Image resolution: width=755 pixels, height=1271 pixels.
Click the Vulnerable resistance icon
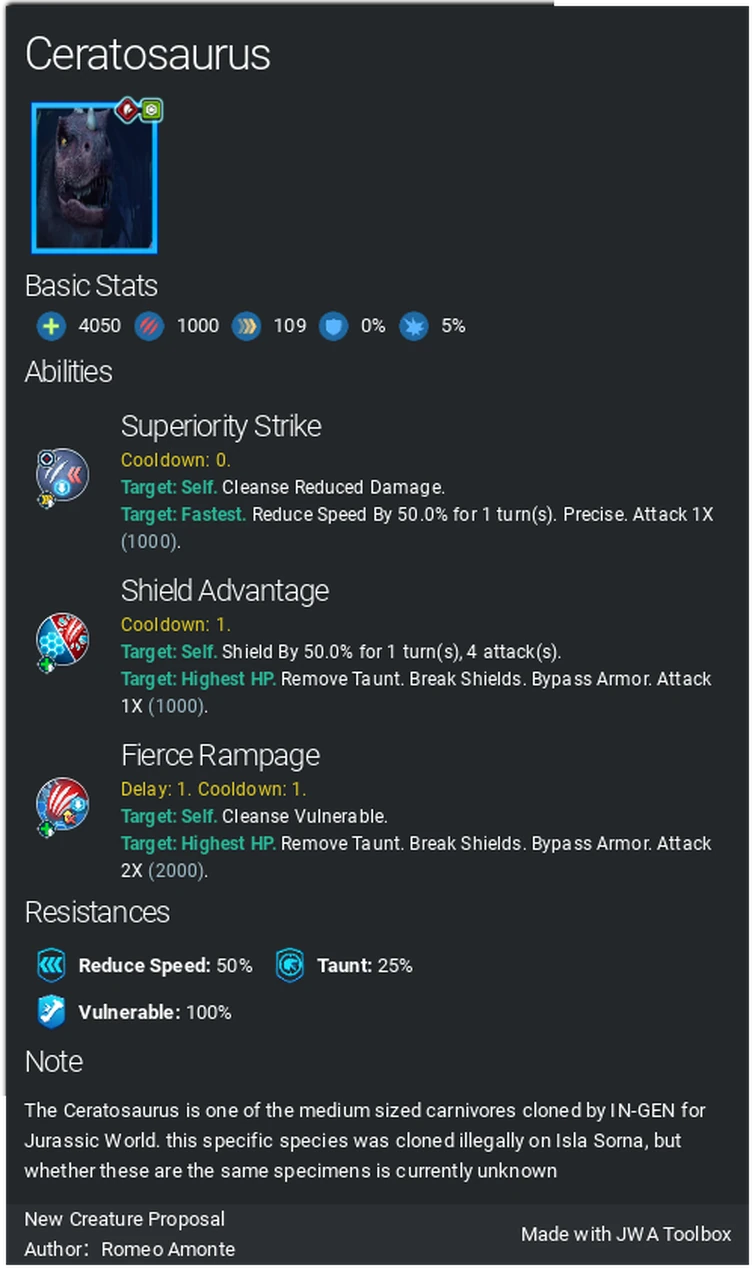tap(51, 1012)
